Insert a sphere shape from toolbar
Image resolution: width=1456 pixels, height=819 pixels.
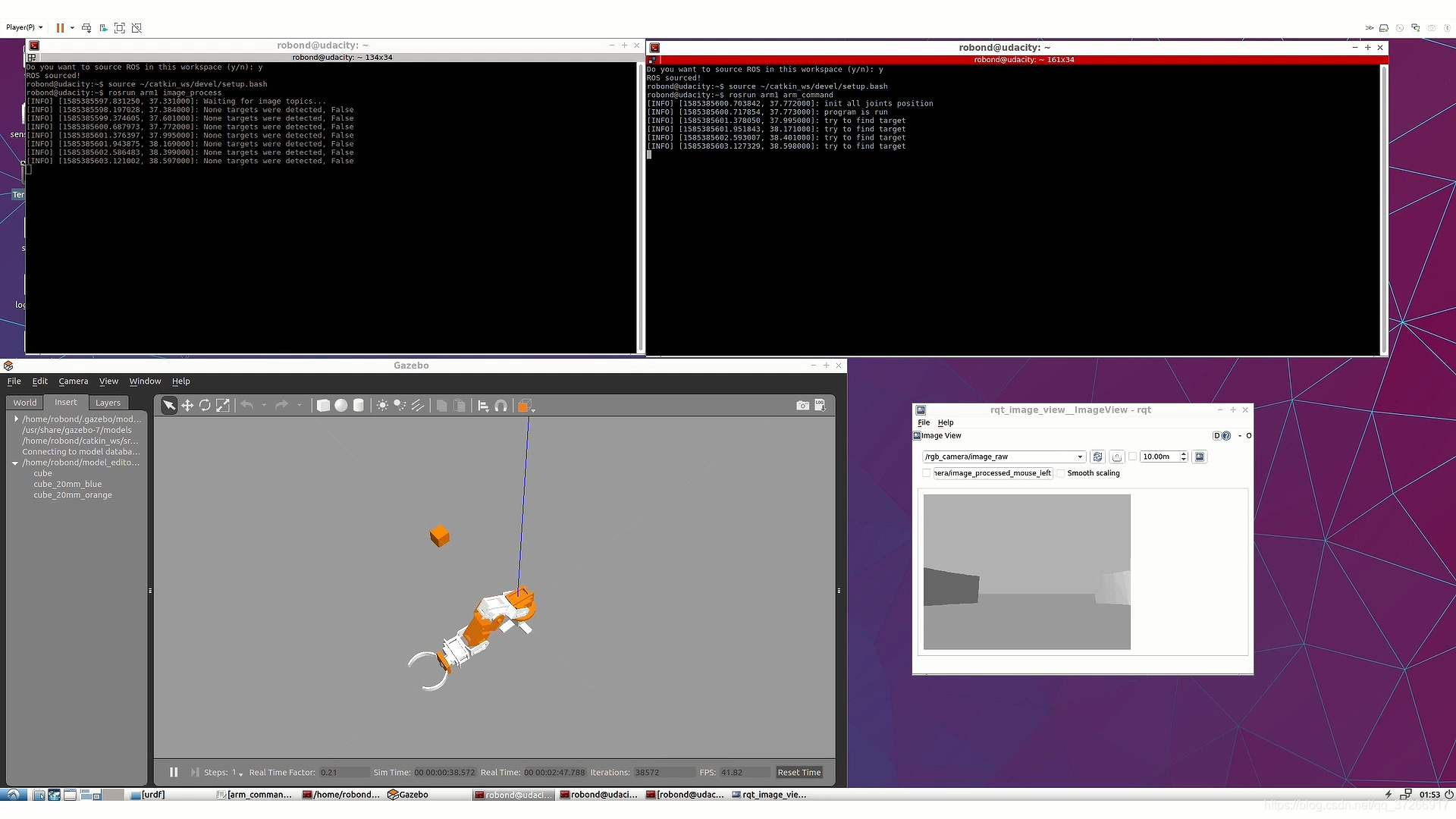click(x=341, y=406)
